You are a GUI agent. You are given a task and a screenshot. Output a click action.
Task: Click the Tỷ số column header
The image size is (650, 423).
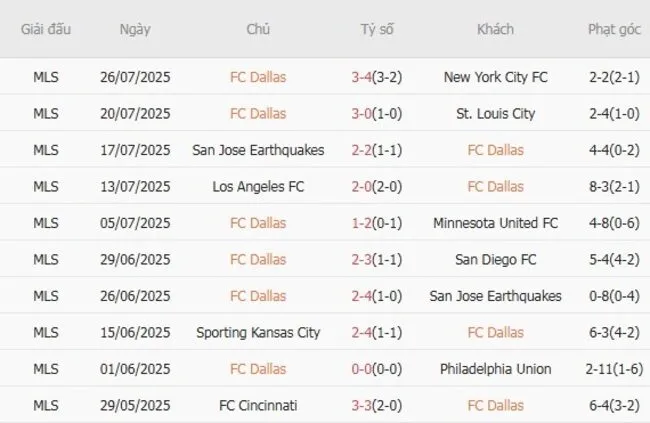tap(377, 29)
